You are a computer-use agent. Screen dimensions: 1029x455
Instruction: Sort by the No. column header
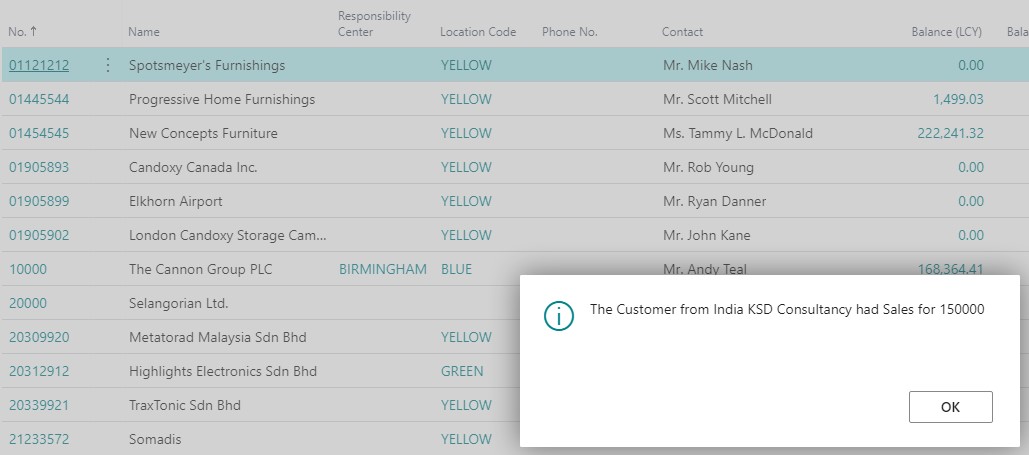click(x=18, y=32)
